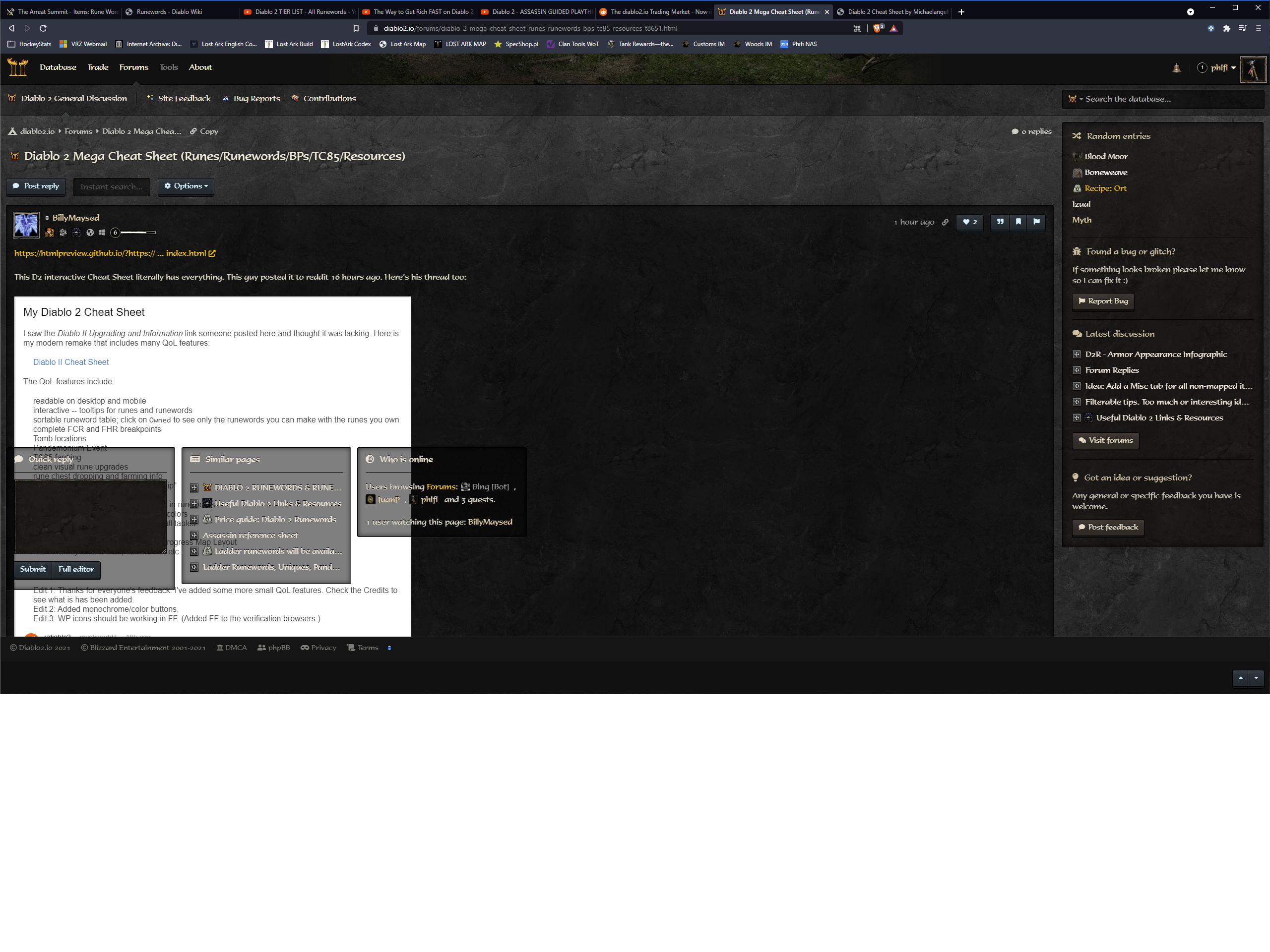Expand the Forum Replies preview plus icon
This screenshot has width=1270, height=952.
[1077, 370]
